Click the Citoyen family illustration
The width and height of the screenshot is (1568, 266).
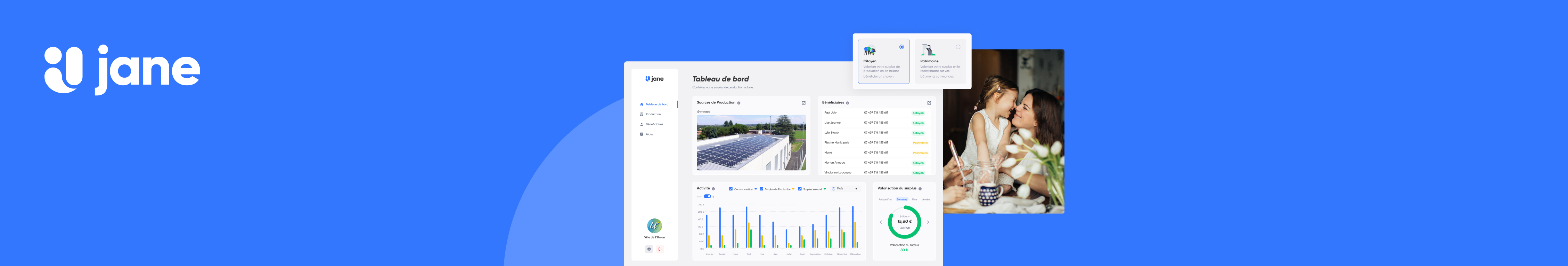(870, 50)
